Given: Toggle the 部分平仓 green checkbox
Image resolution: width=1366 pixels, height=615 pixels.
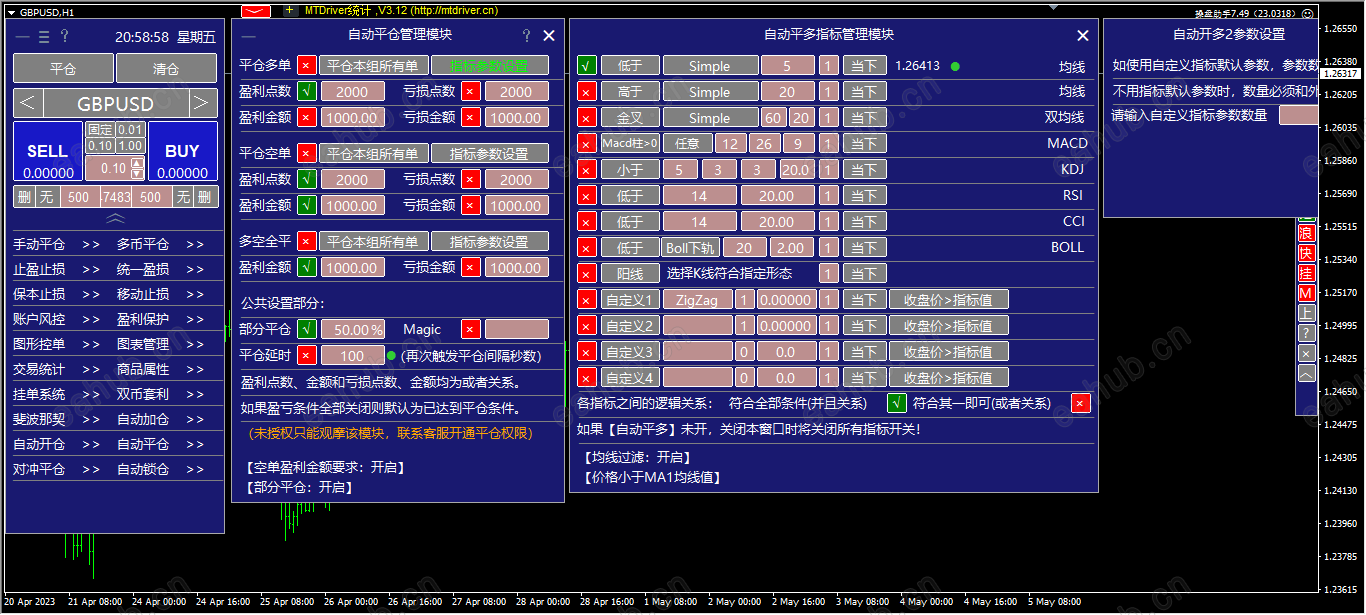Looking at the screenshot, I should click(307, 330).
